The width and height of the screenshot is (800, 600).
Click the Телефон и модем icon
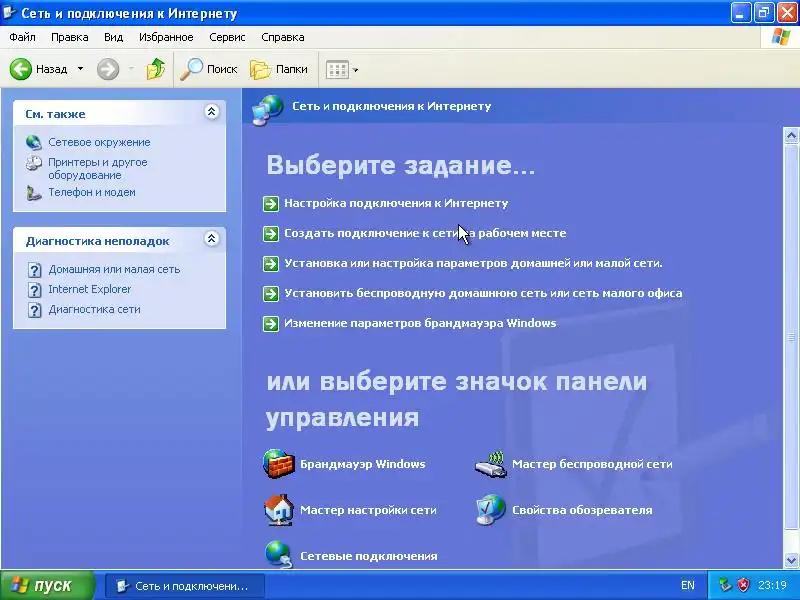coord(34,193)
